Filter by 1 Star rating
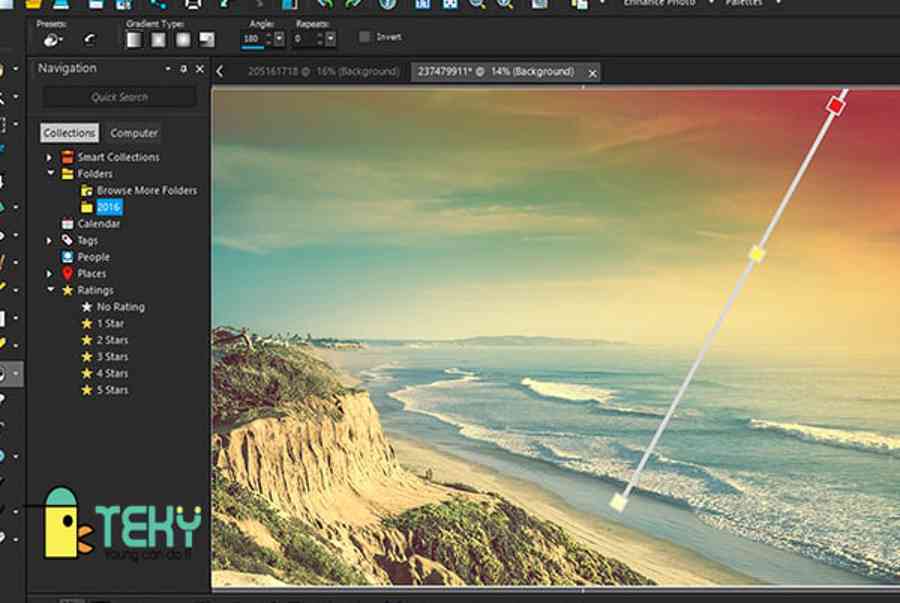The height and width of the screenshot is (603, 900). click(x=110, y=324)
